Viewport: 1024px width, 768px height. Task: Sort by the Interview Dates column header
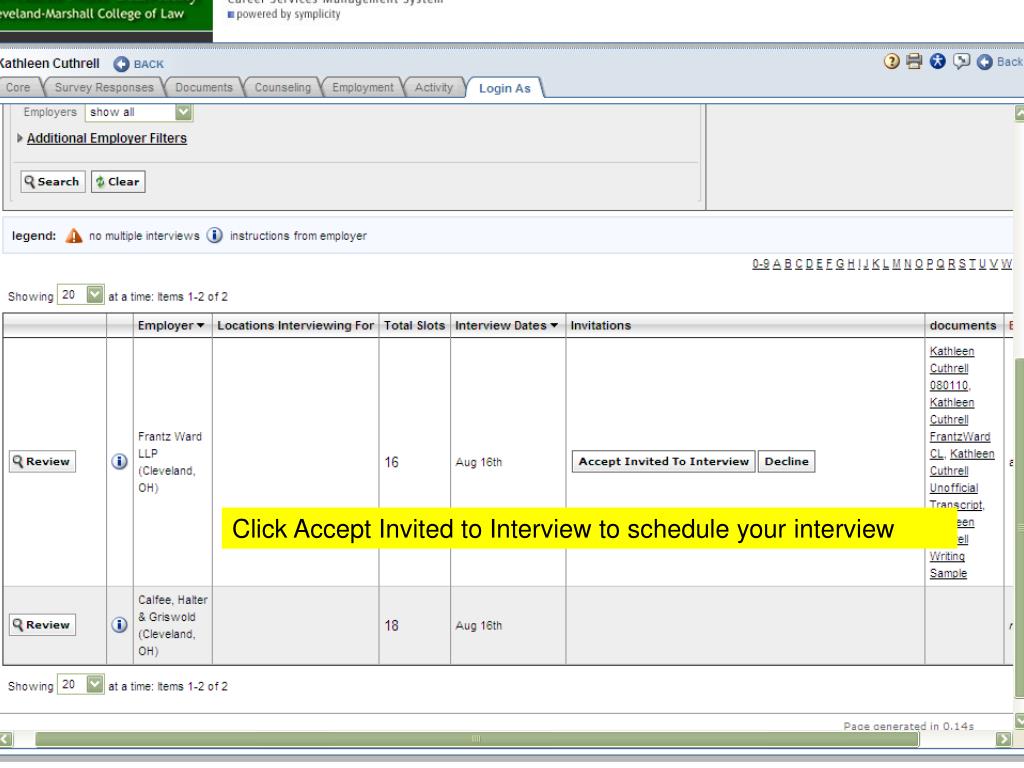point(506,325)
